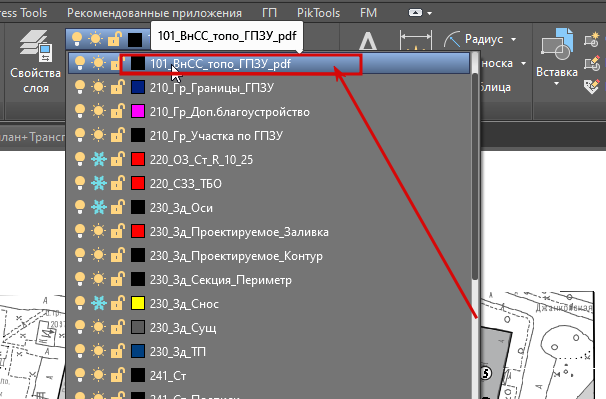Viewport: 606px width, 399px height.
Task: Freeze 230_Зд_Проектируемое_Заливка layer sun icon
Action: 98,231
